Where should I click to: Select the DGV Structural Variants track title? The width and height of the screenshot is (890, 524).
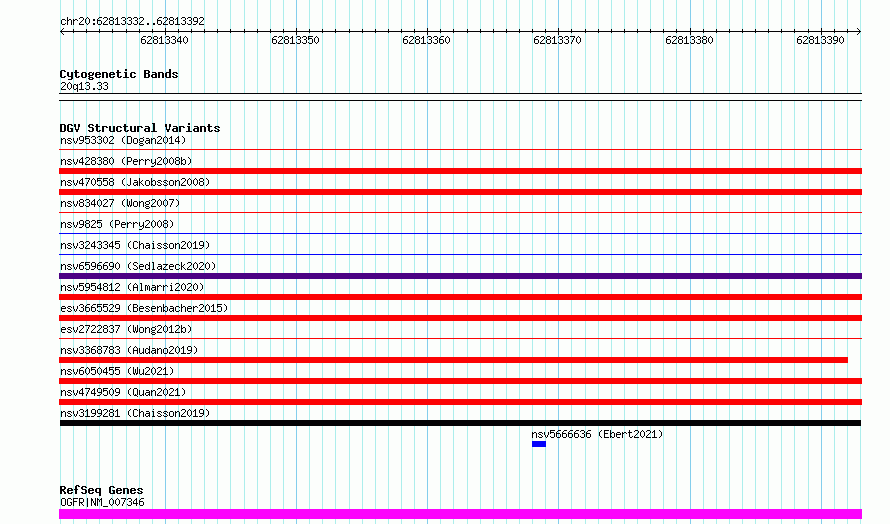coord(140,128)
